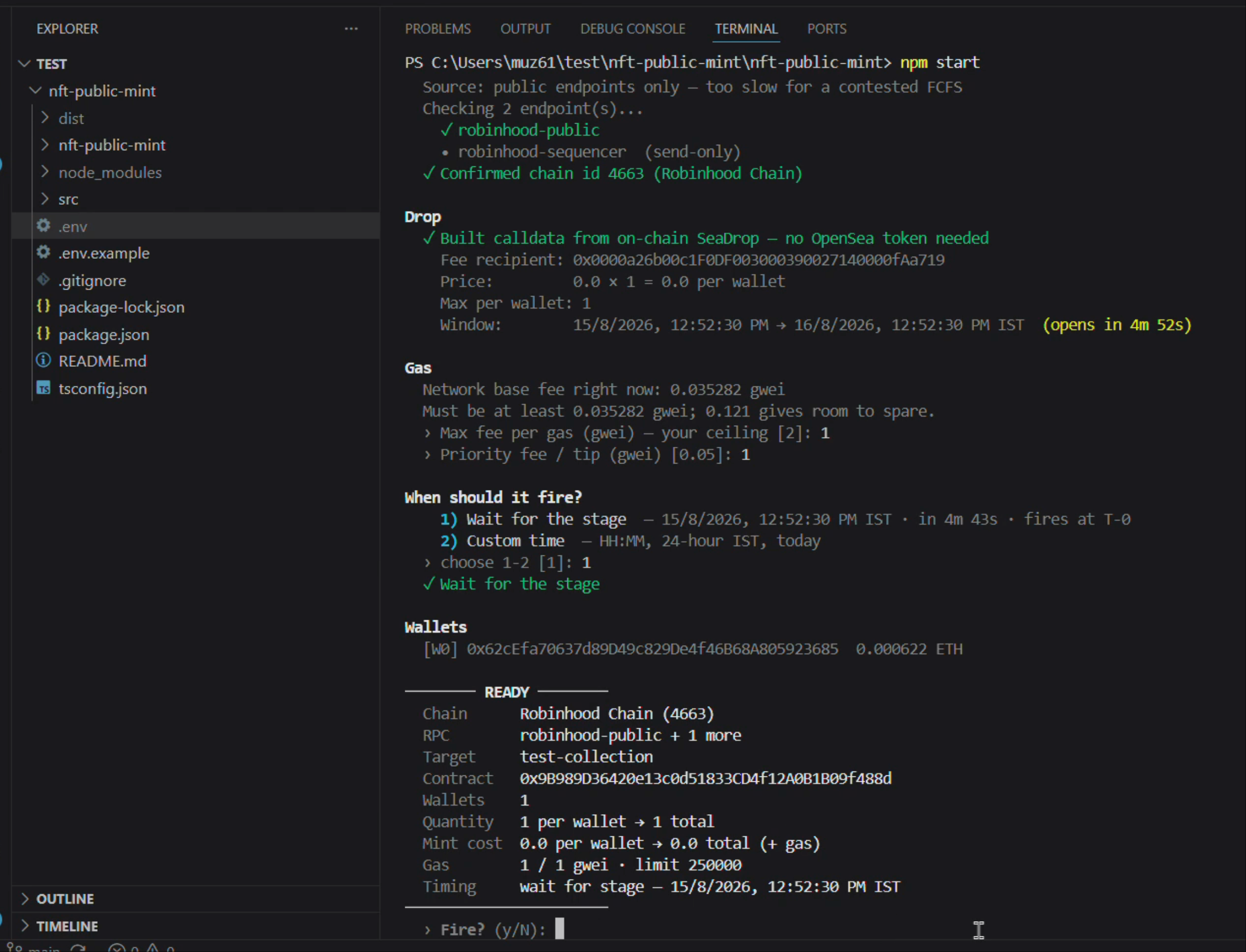The width and height of the screenshot is (1246, 952).
Task: Open the Explorer more actions ellipsis menu
Action: click(351, 28)
